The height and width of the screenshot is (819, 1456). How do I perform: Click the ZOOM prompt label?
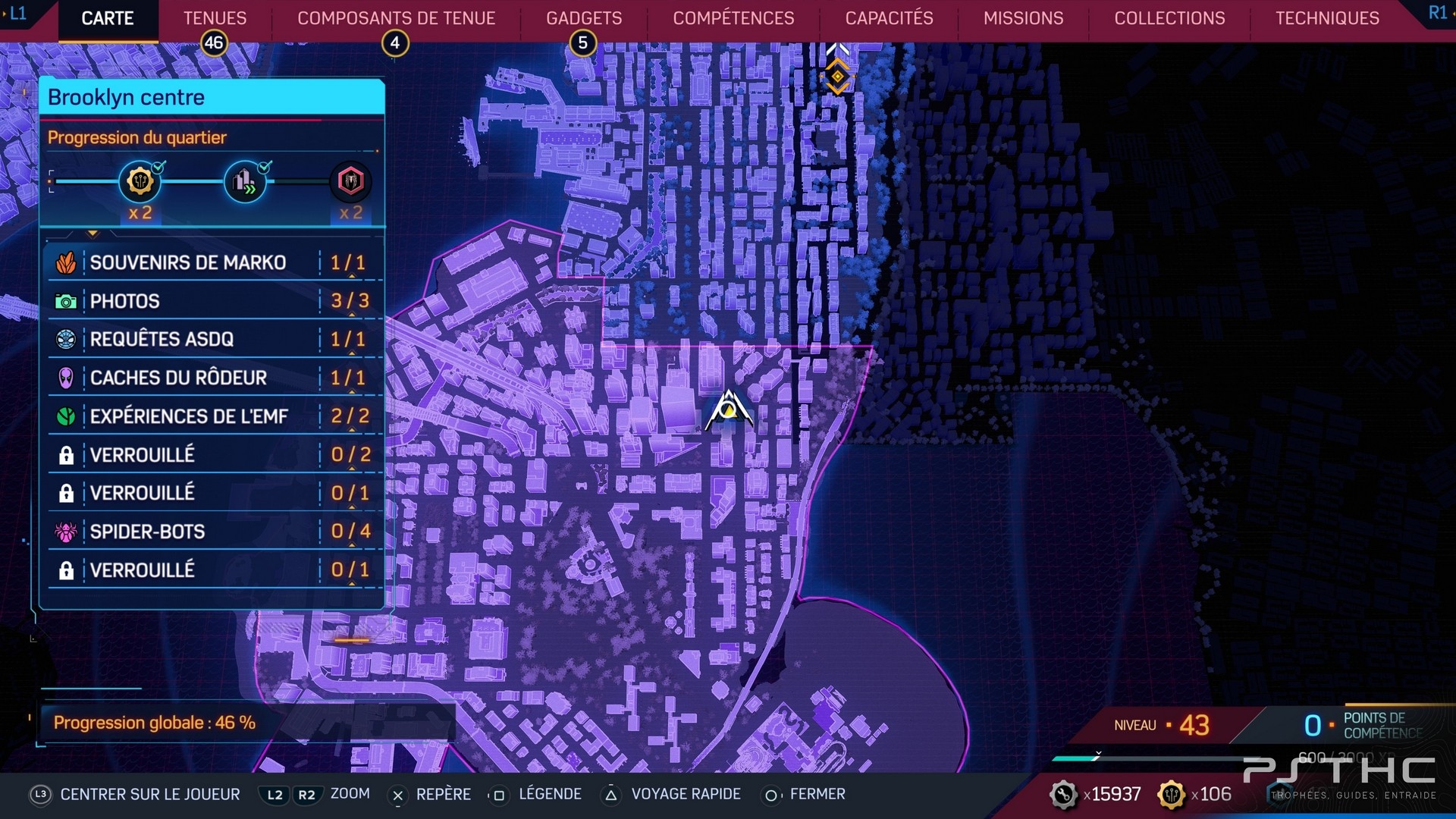coord(350,794)
